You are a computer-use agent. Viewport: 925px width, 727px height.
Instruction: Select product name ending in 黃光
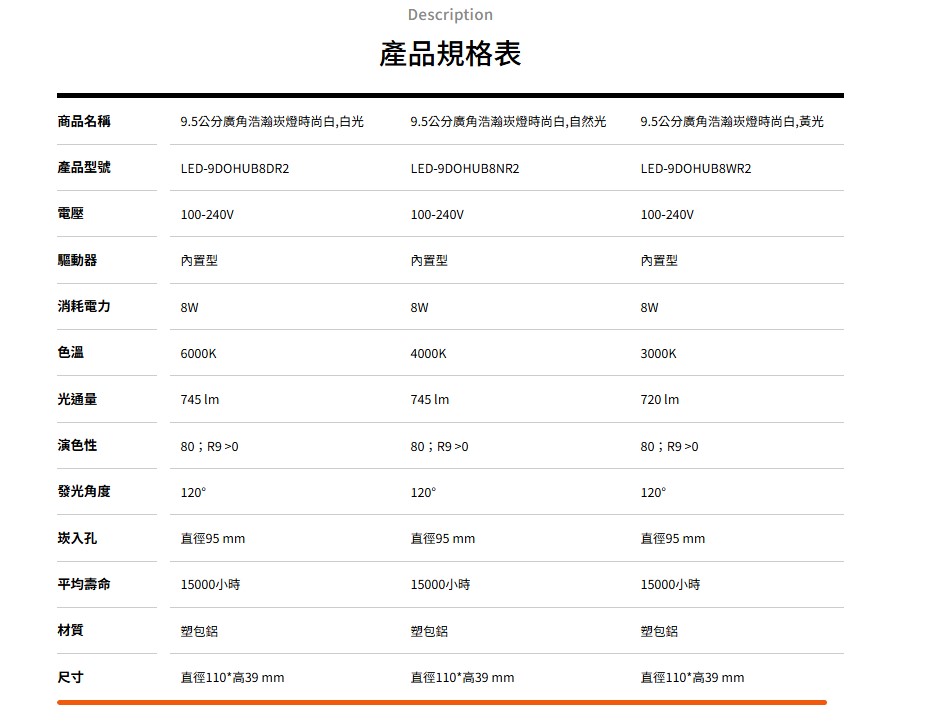coord(732,122)
